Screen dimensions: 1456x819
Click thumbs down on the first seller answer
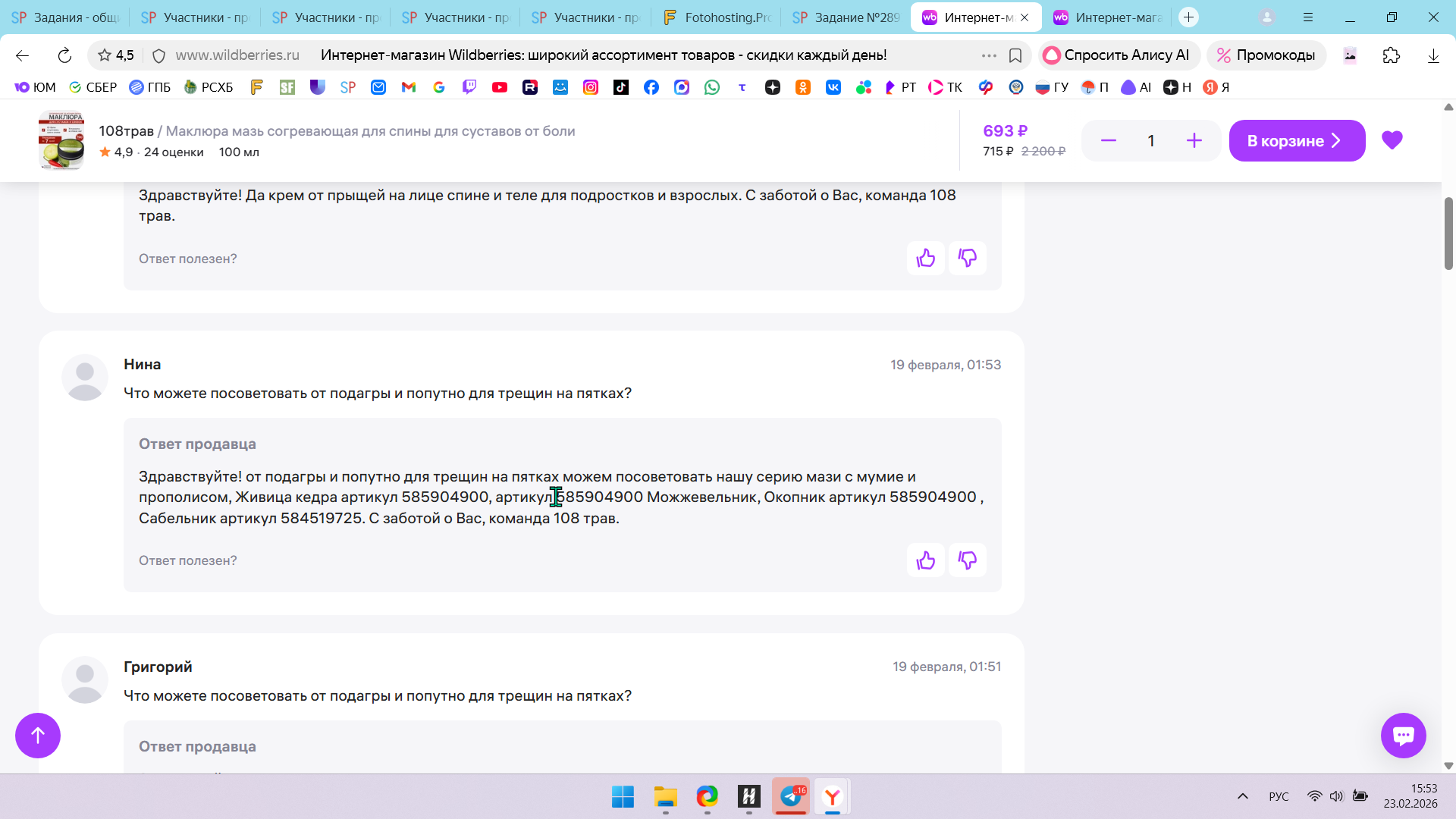967,259
